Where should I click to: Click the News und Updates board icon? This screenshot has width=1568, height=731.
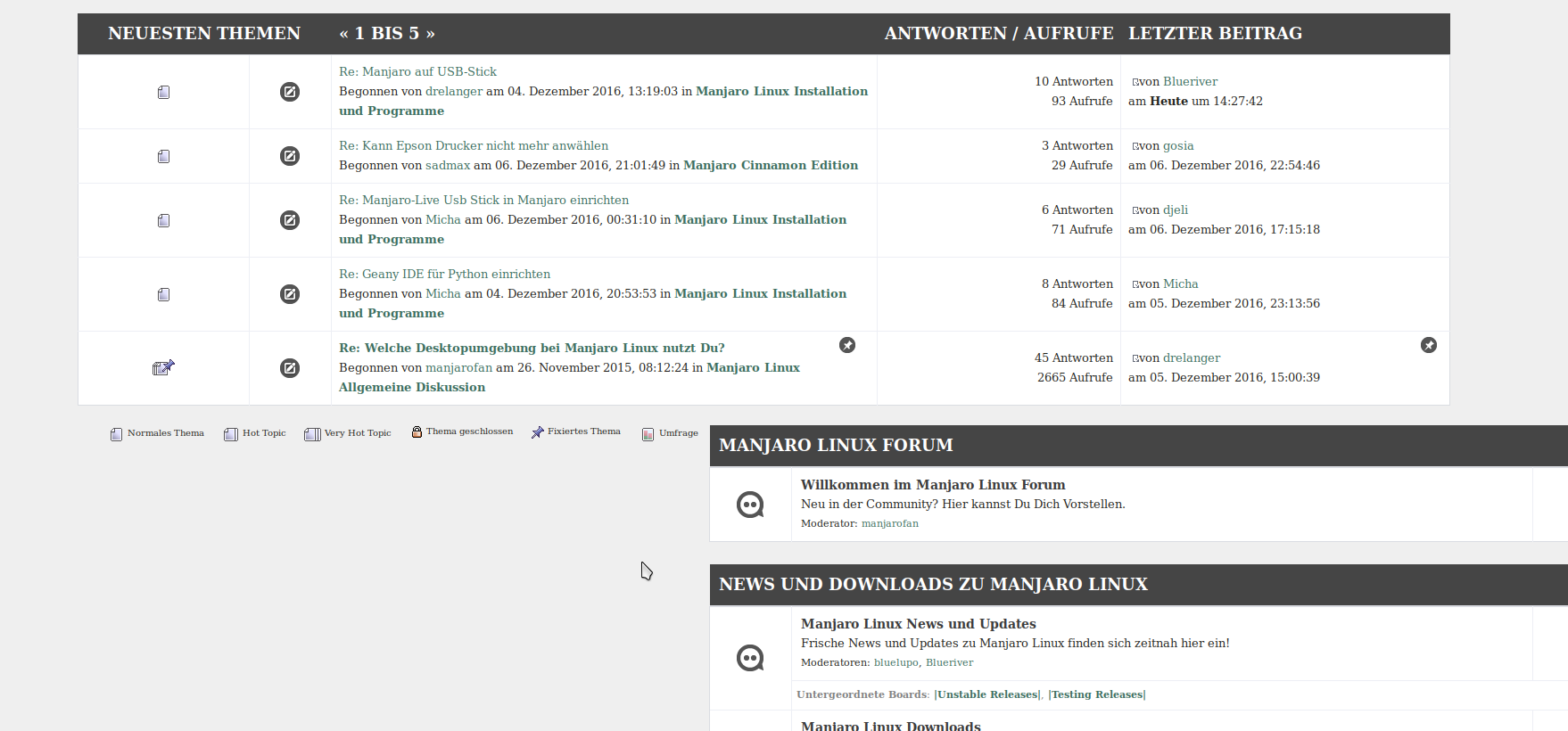[750, 658]
